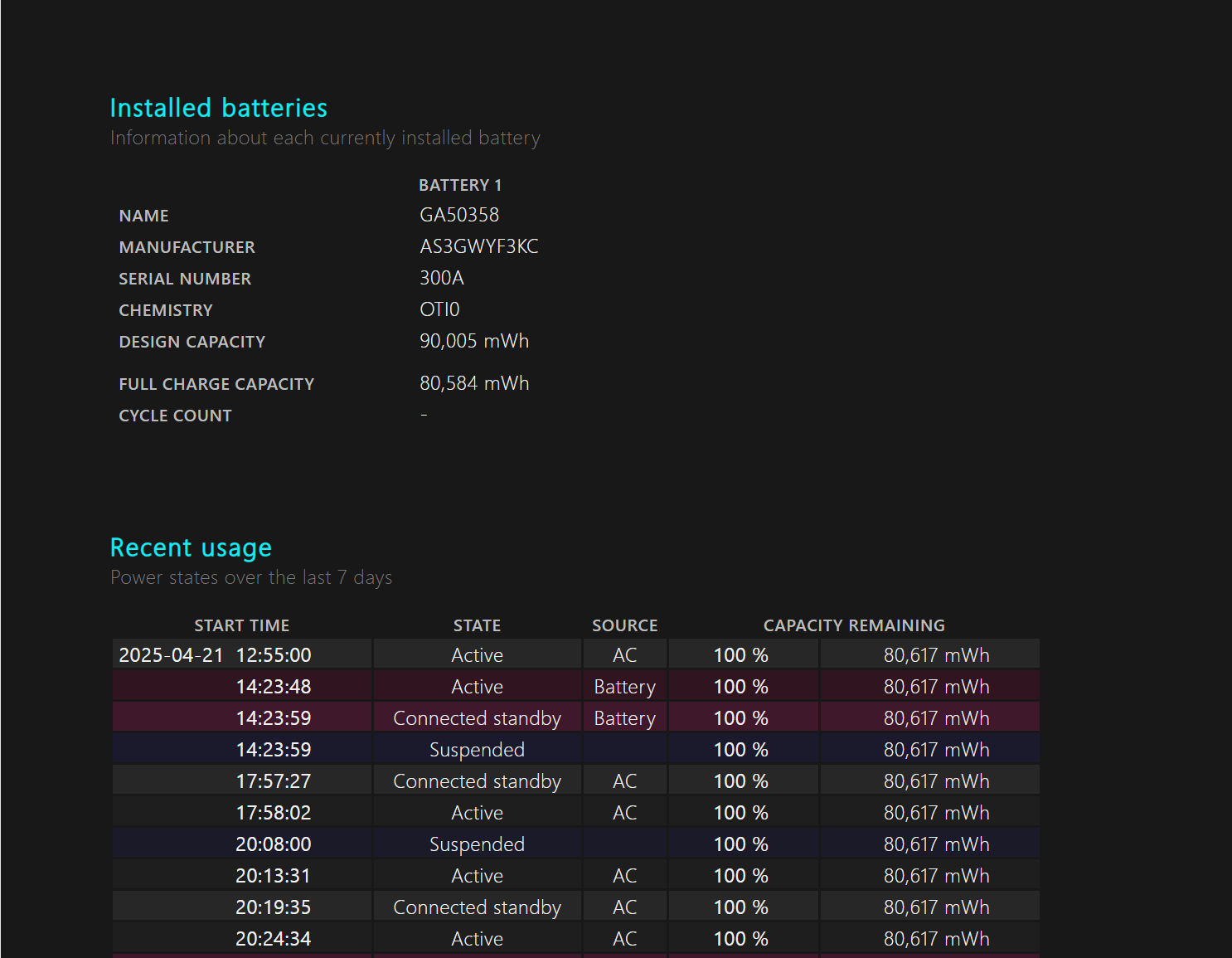Select the NAME label
This screenshot has width=1232, height=958.
[143, 216]
